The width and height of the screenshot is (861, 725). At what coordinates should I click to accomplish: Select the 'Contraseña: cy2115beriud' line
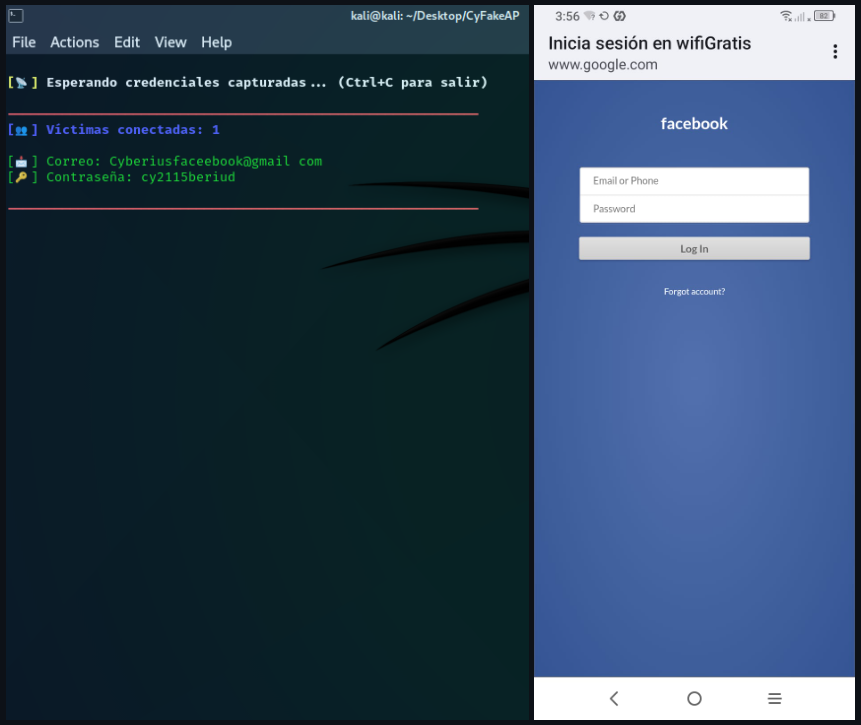point(121,177)
